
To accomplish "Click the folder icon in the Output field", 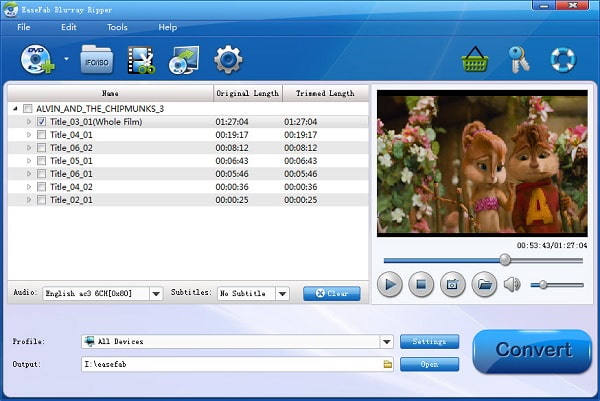I will click(388, 364).
